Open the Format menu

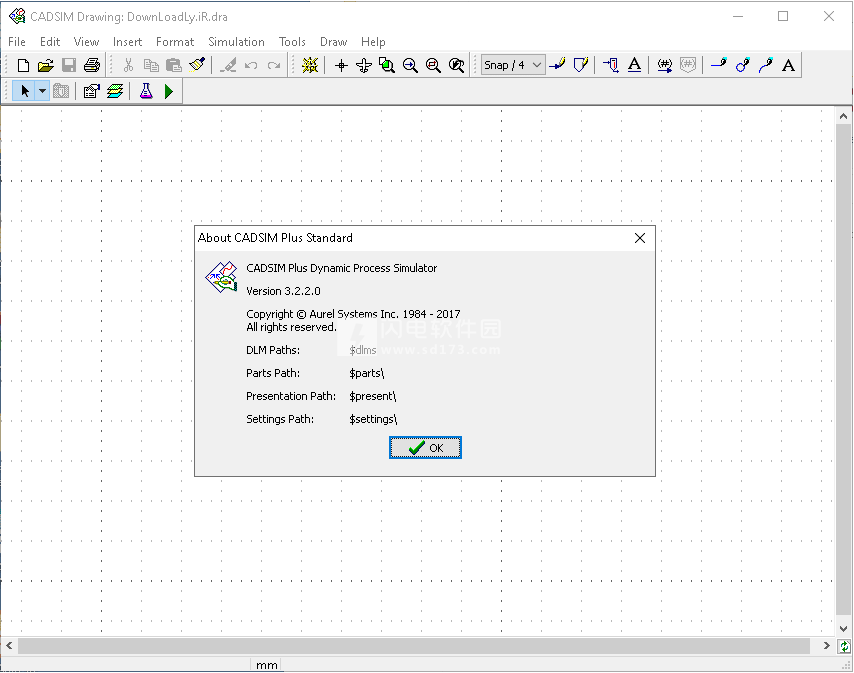click(175, 42)
